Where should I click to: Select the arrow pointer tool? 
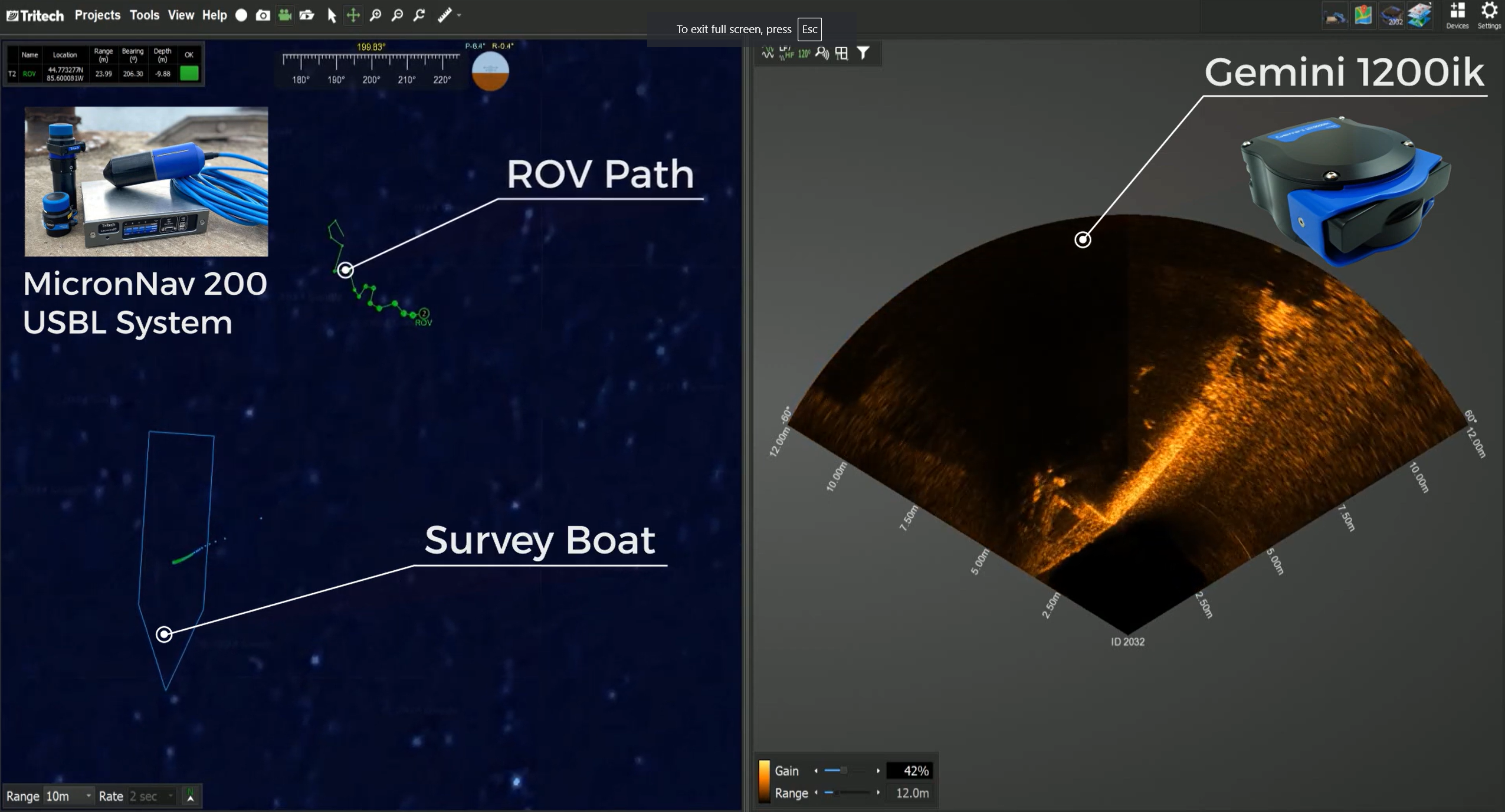tap(332, 15)
